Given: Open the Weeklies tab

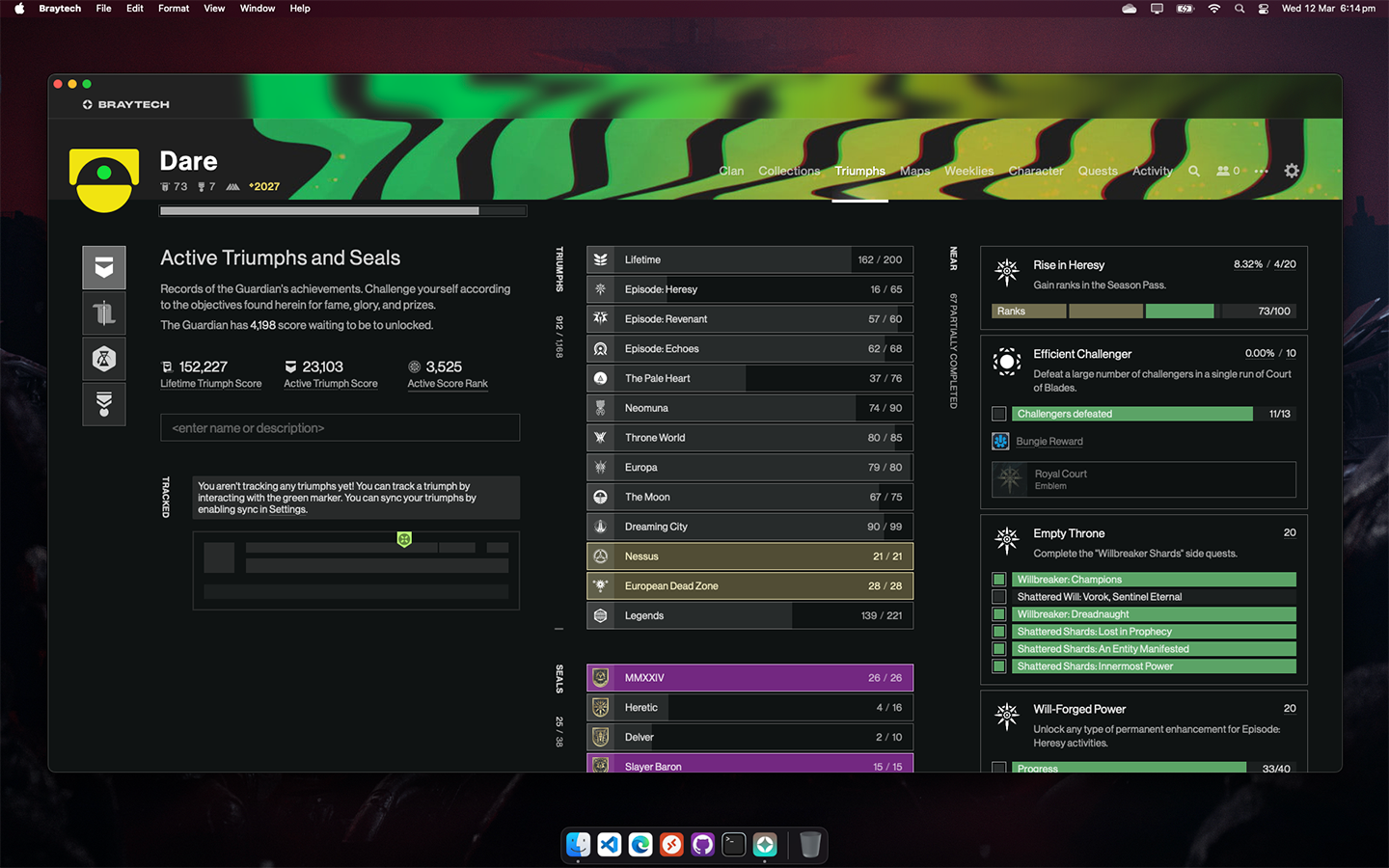Looking at the screenshot, I should [969, 171].
